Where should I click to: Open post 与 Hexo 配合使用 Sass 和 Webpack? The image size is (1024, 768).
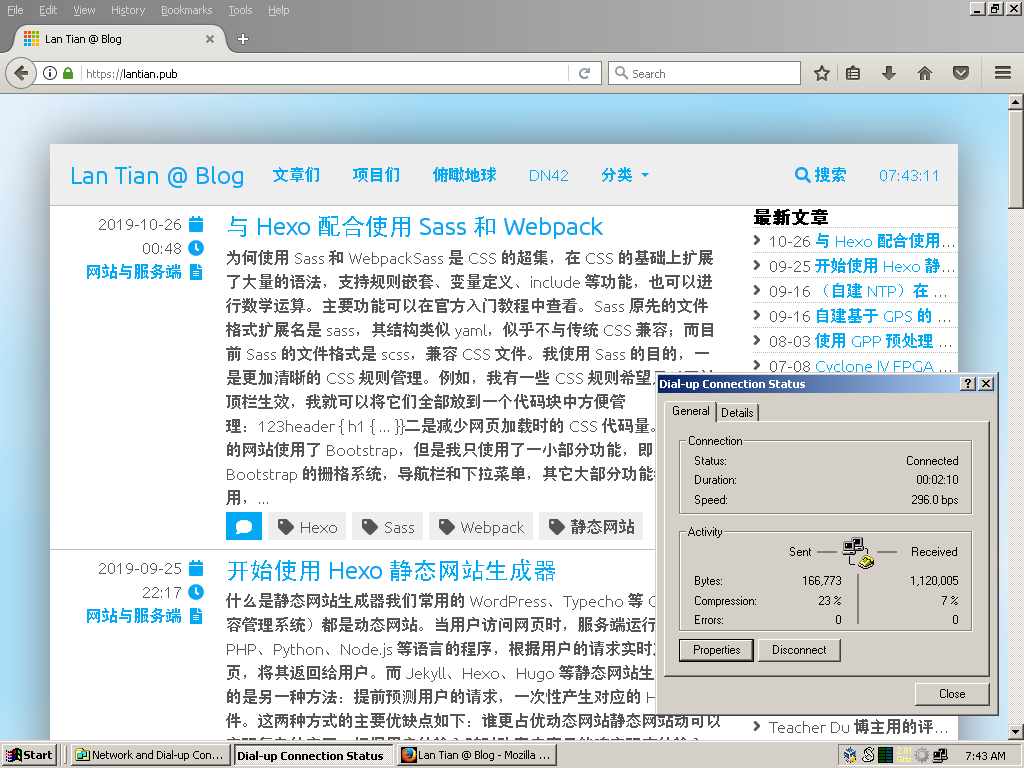[x=414, y=227]
